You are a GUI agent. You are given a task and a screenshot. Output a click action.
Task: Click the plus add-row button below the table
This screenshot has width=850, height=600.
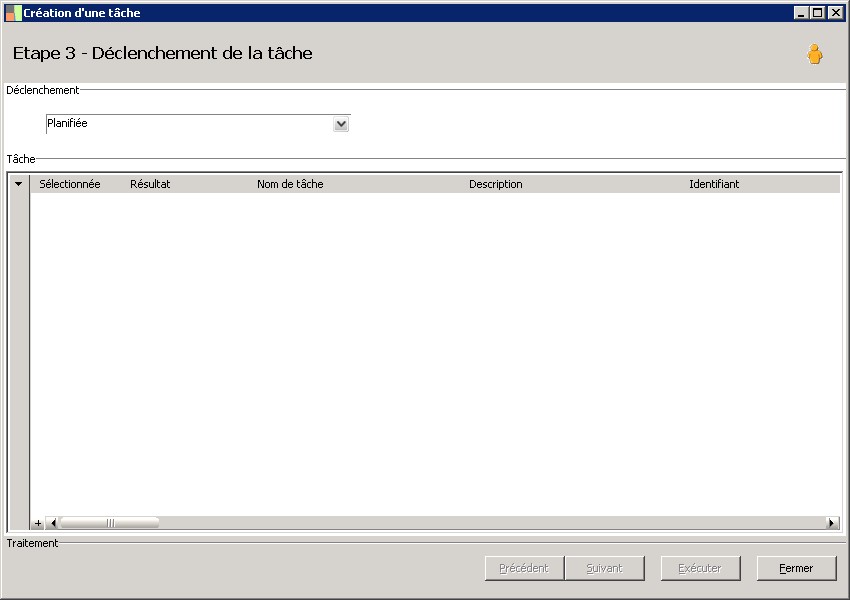click(x=38, y=523)
